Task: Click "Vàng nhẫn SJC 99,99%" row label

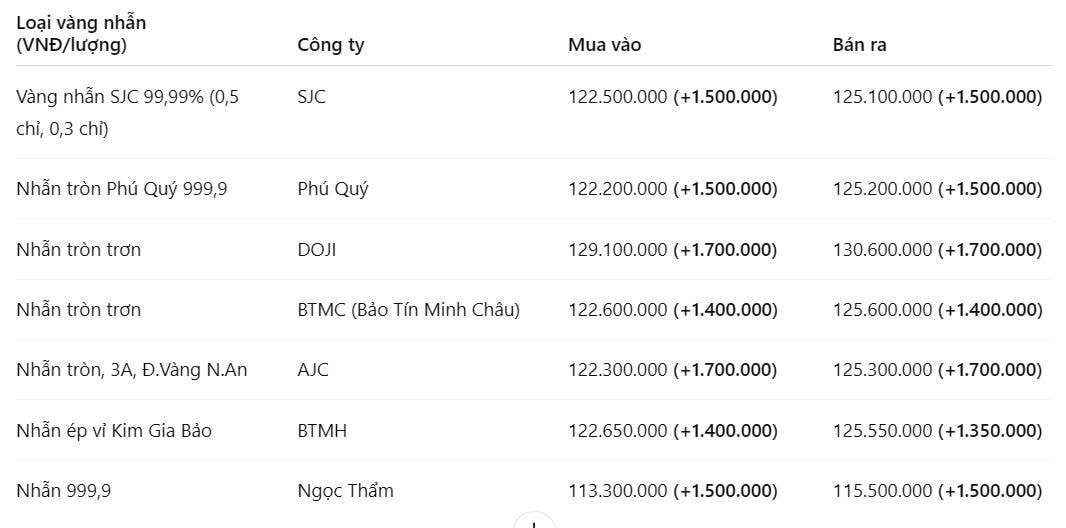Action: 110,96
